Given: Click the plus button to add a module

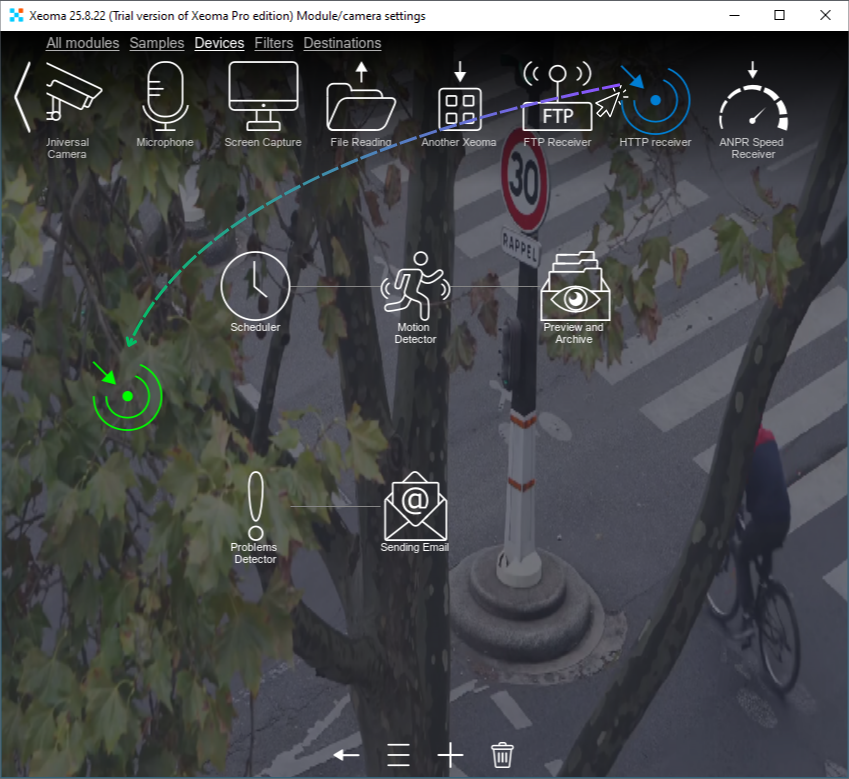Looking at the screenshot, I should coord(449,755).
